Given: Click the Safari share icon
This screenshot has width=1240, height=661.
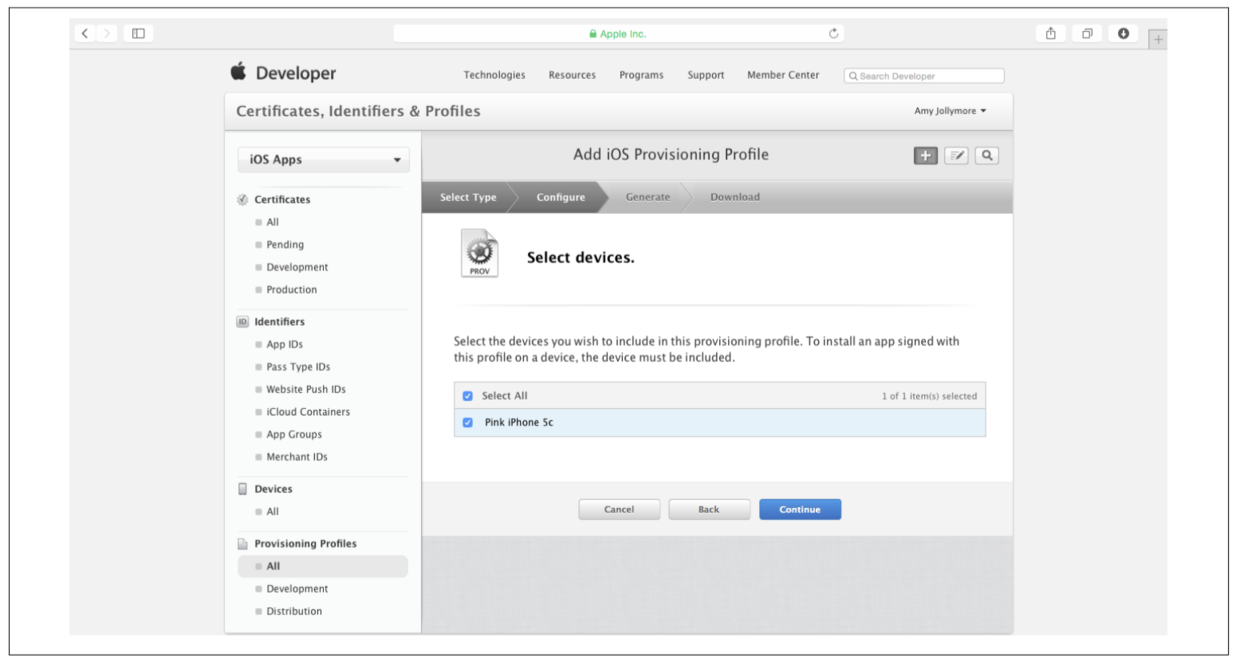Looking at the screenshot, I should [x=1051, y=33].
